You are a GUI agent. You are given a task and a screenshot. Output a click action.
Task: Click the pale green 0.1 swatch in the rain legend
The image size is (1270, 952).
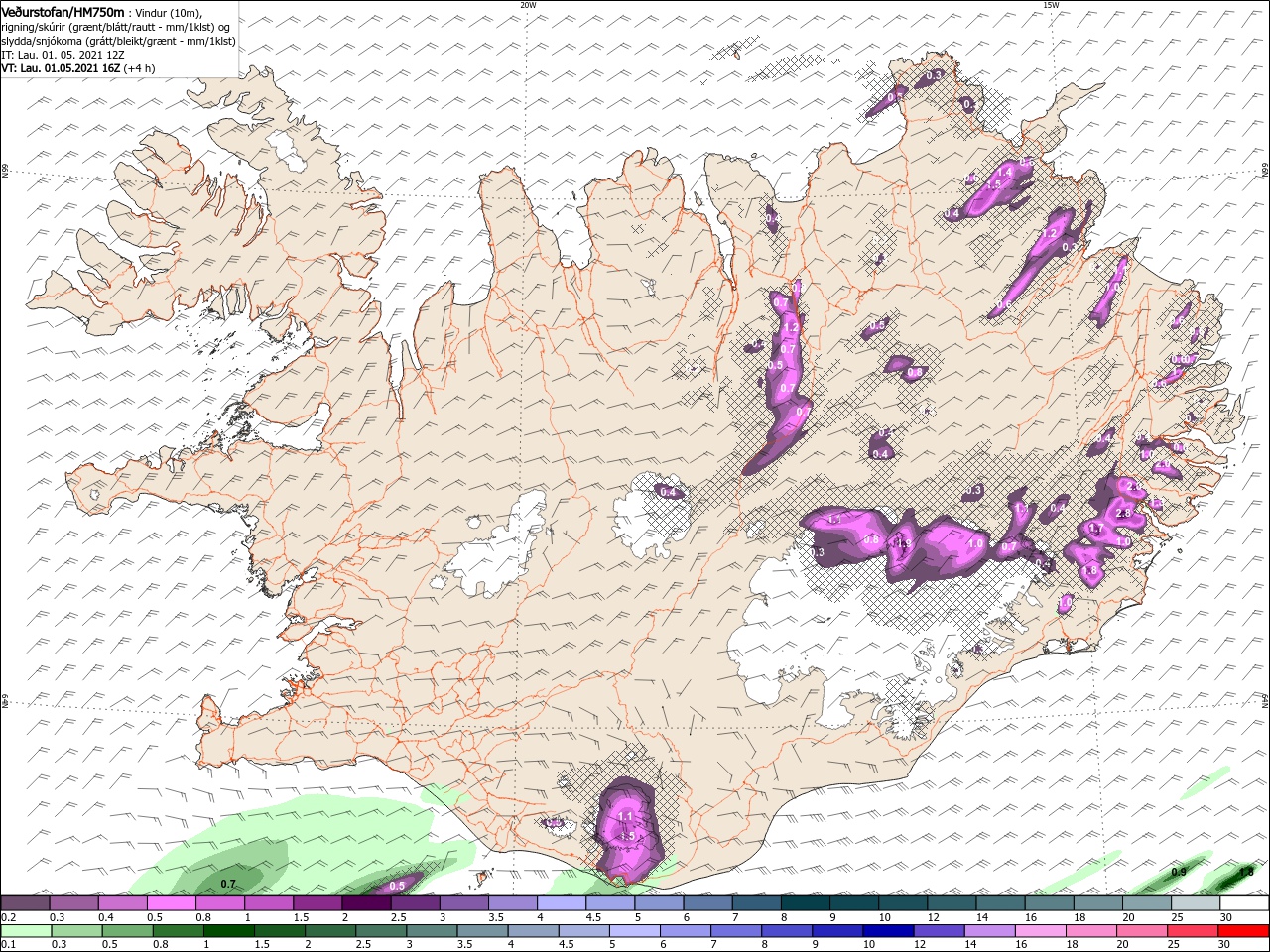25,931
